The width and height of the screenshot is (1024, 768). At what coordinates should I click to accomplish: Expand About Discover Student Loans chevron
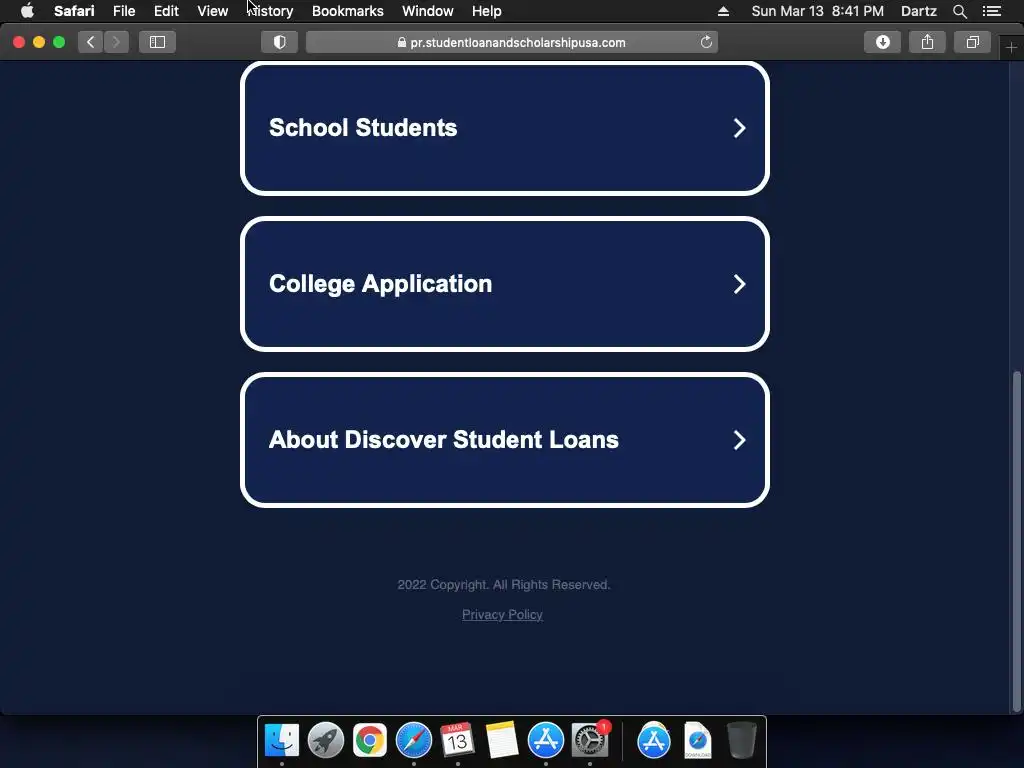click(739, 440)
